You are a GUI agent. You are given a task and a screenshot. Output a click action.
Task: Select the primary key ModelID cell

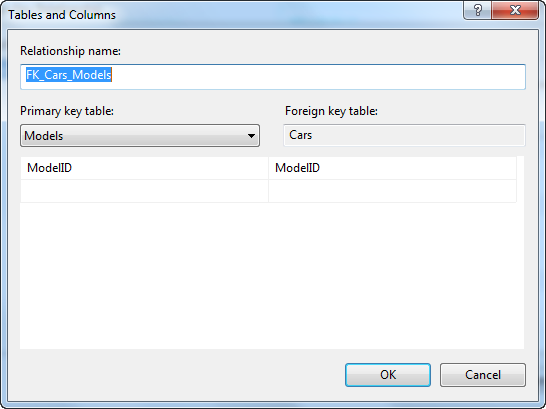click(144, 168)
